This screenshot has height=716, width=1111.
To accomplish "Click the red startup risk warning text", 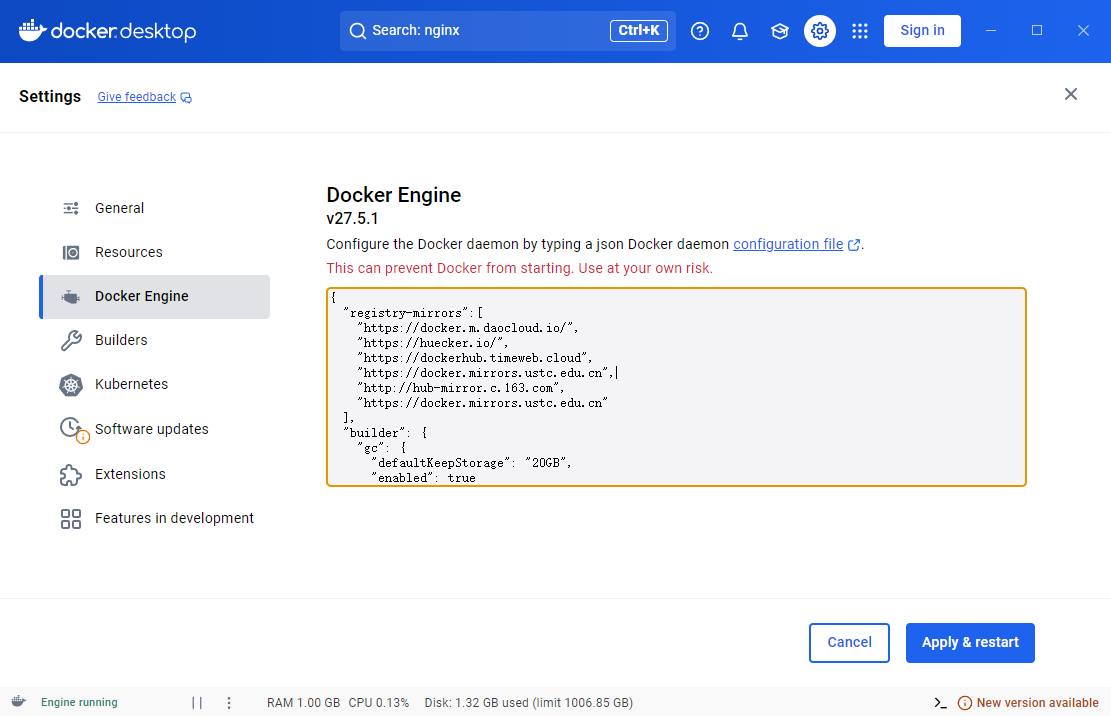I will pyautogui.click(x=519, y=268).
